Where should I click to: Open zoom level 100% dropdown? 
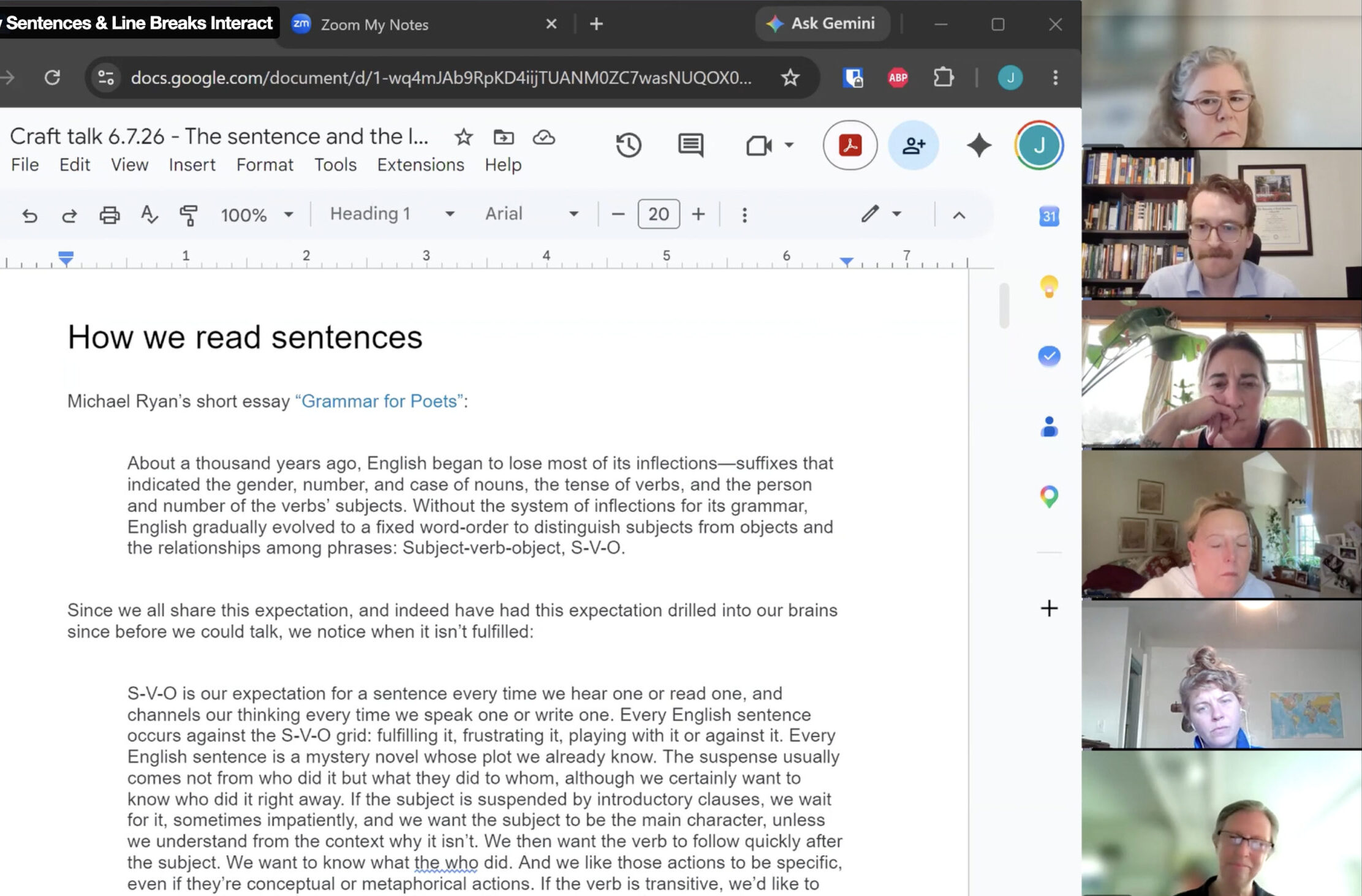pos(257,215)
